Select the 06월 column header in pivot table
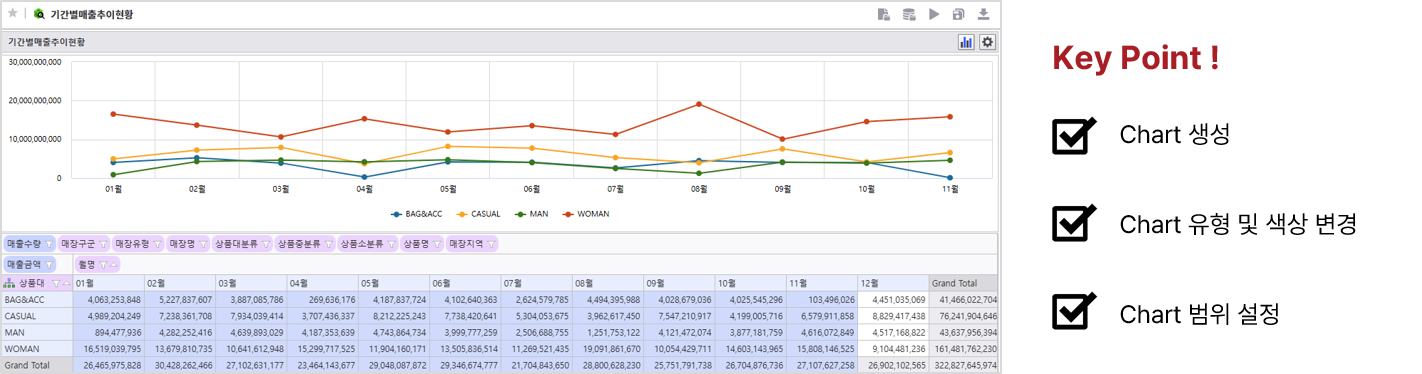The image size is (1422, 374). (x=465, y=283)
